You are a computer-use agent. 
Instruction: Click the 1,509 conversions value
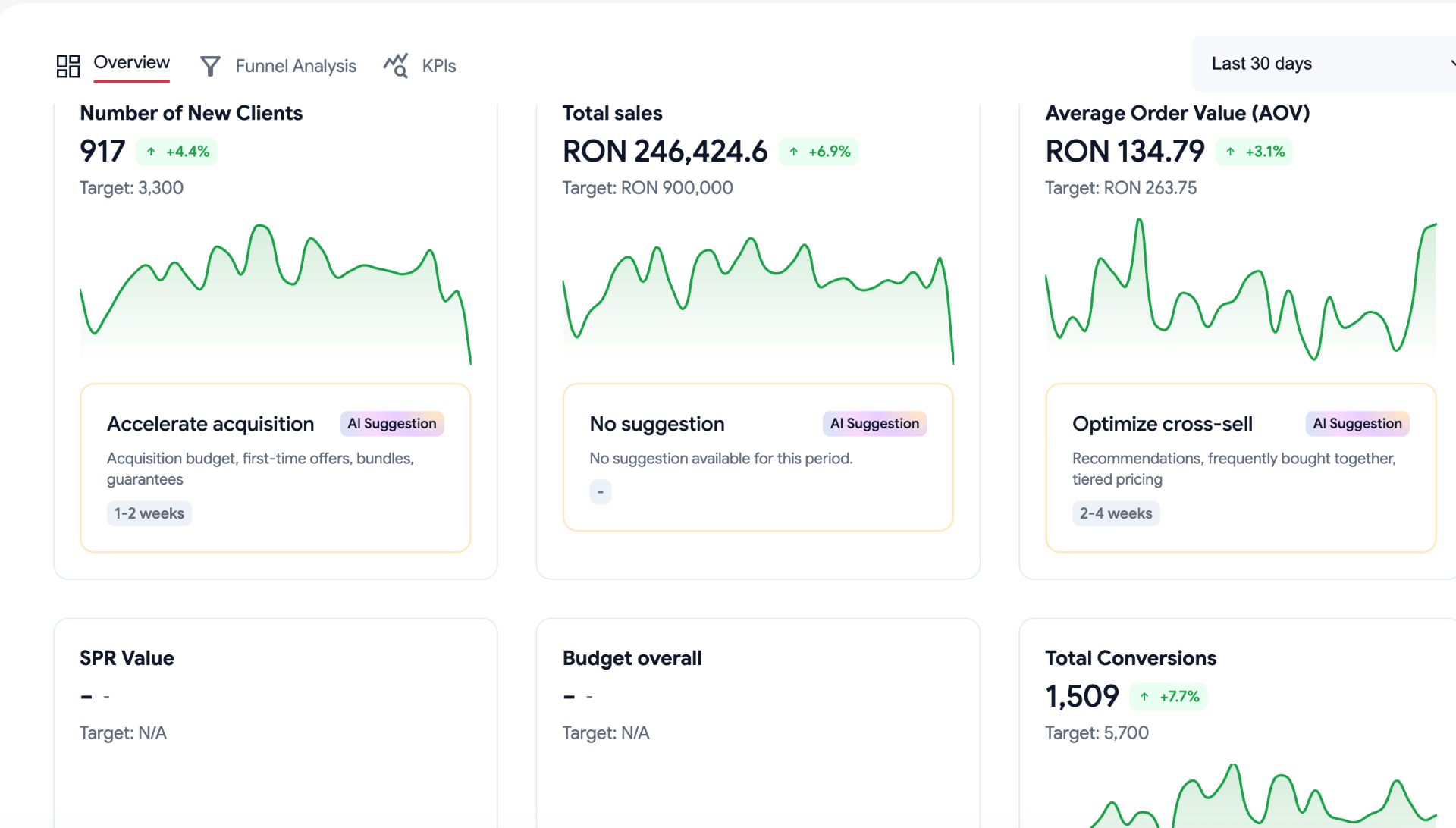point(1082,697)
